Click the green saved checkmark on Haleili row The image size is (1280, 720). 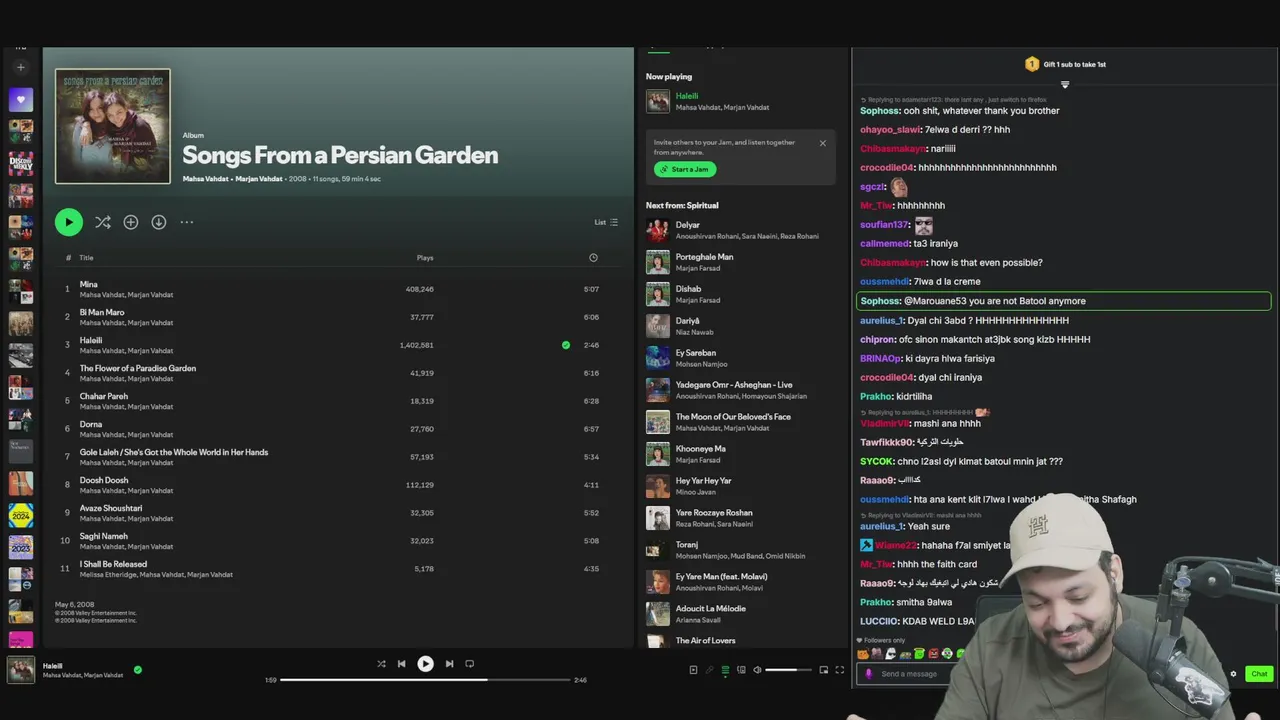pos(566,345)
